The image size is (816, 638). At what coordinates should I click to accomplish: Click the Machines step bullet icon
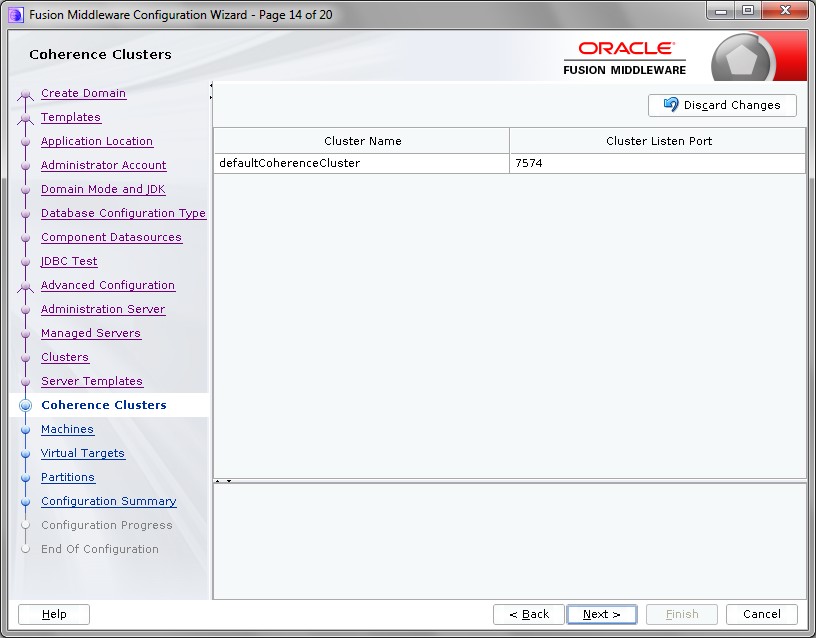pos(26,430)
